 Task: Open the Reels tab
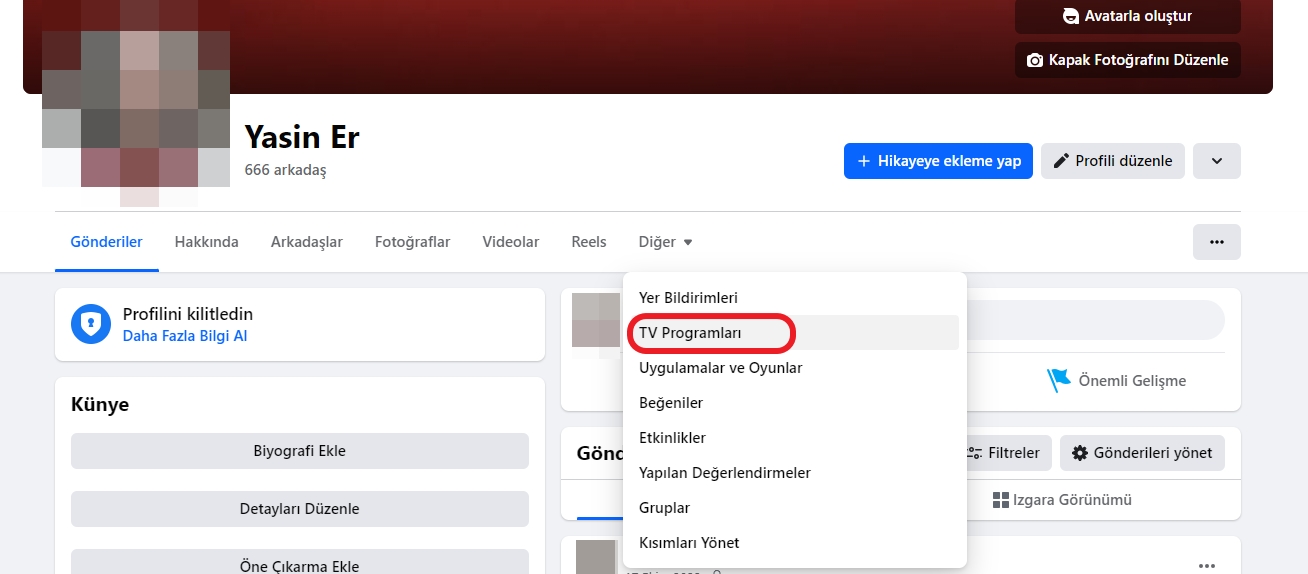(589, 242)
